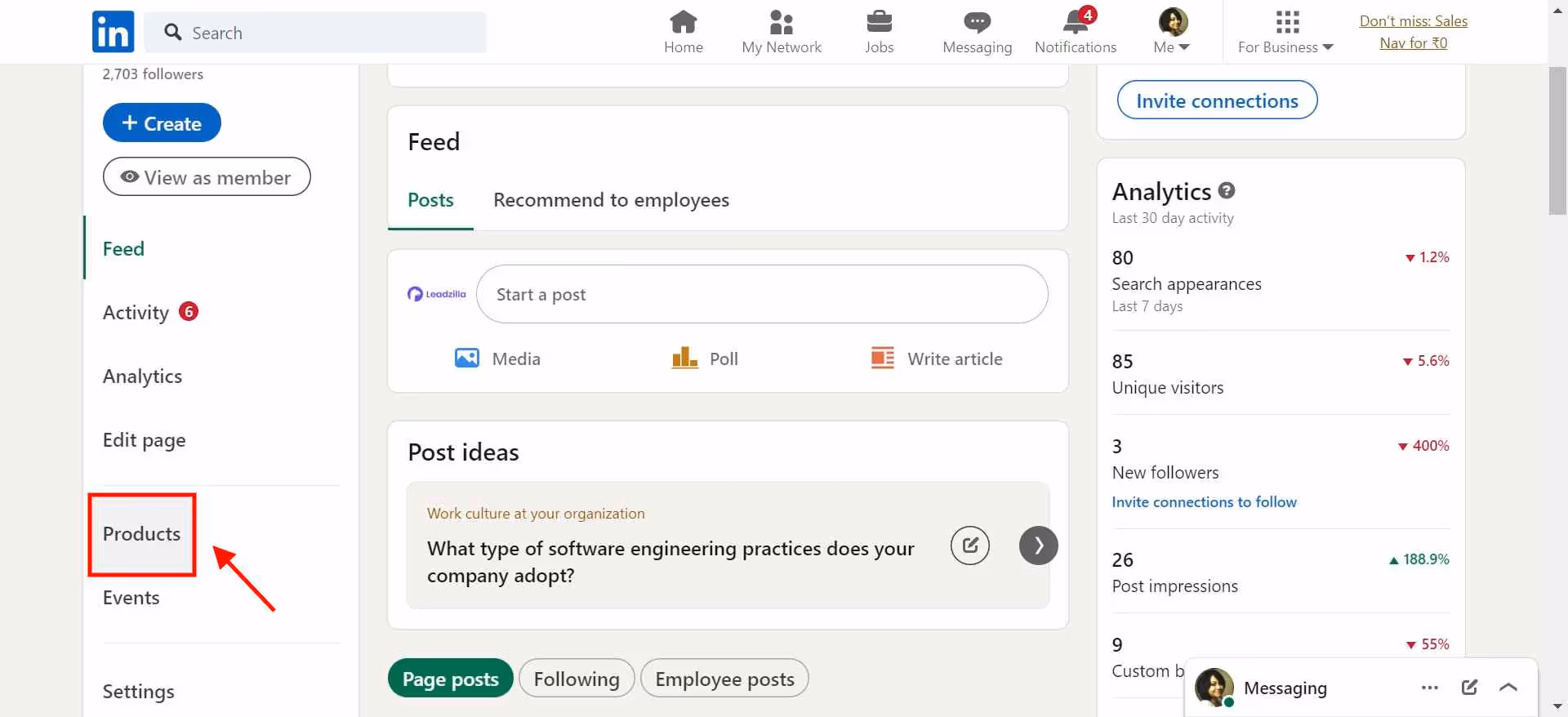Click the Start a post field
Viewport: 1568px width, 717px height.
point(762,294)
